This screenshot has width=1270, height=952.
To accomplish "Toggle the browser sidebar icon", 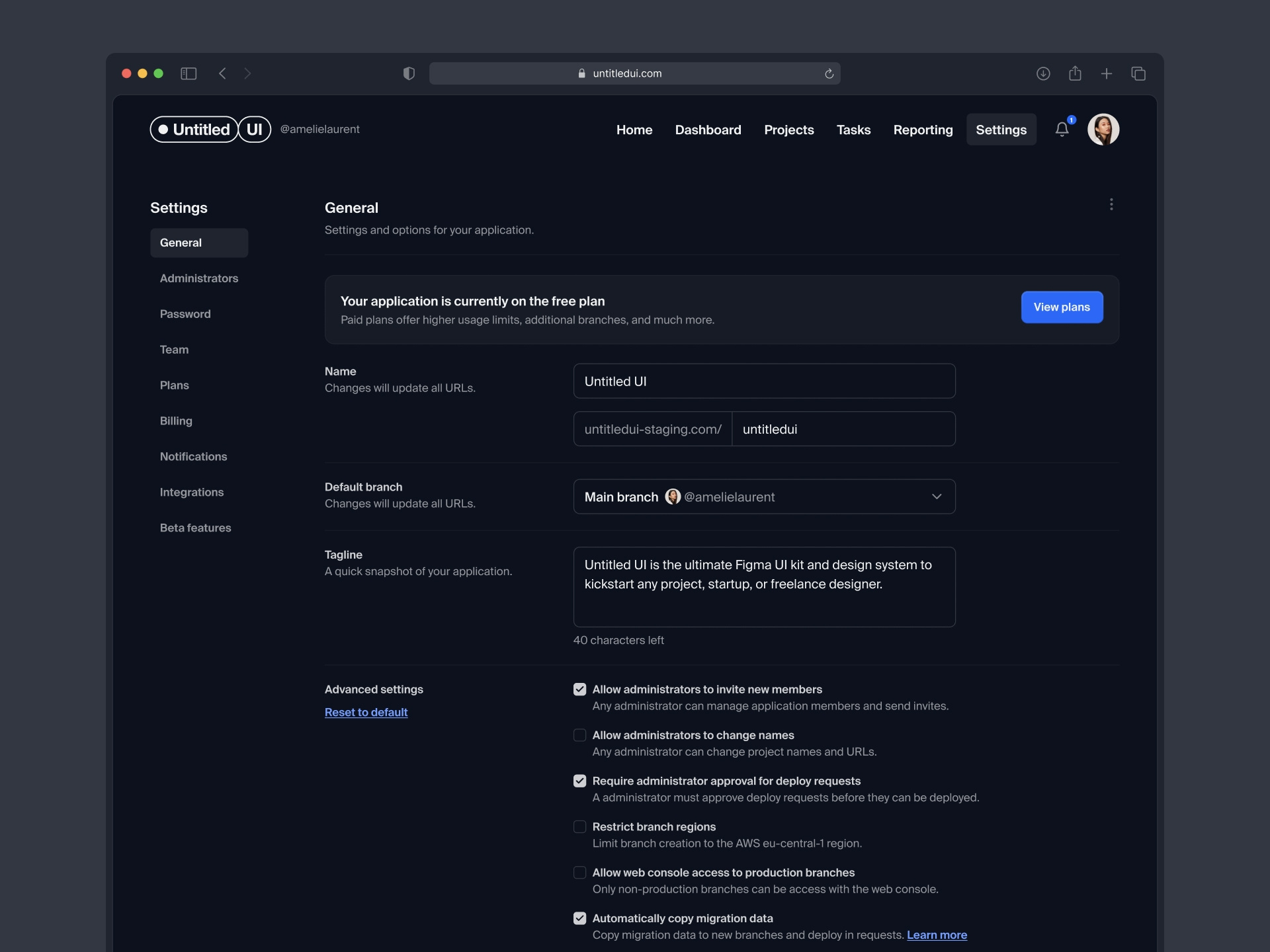I will [x=189, y=73].
